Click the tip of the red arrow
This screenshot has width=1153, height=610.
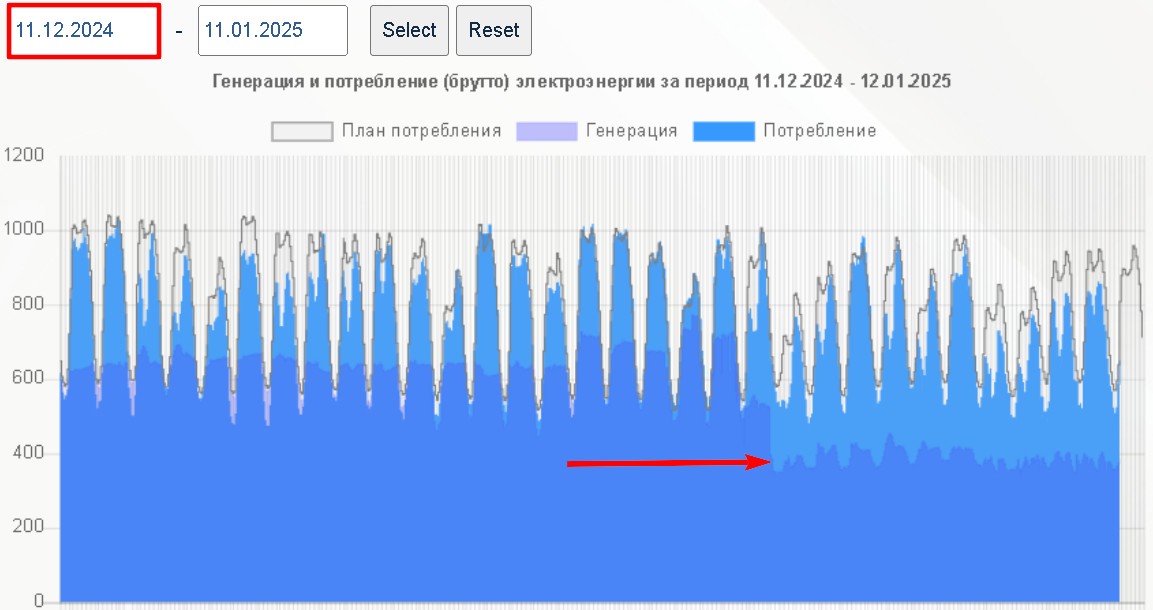click(768, 462)
